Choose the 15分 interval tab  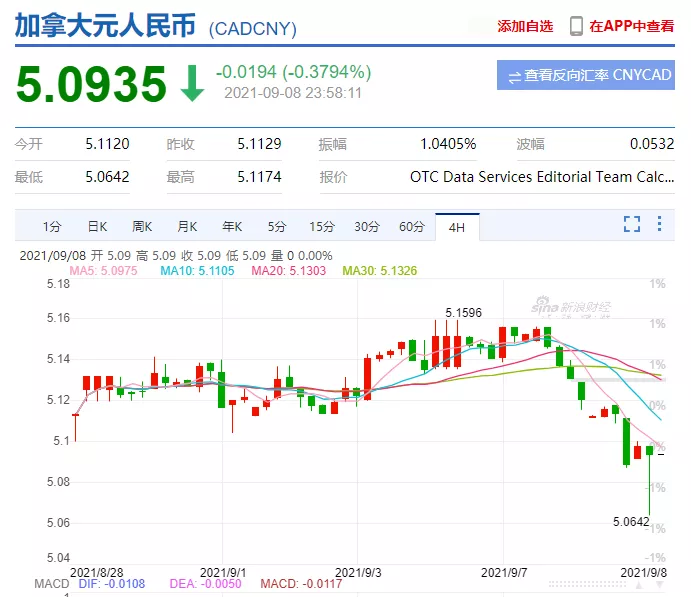coord(321,226)
